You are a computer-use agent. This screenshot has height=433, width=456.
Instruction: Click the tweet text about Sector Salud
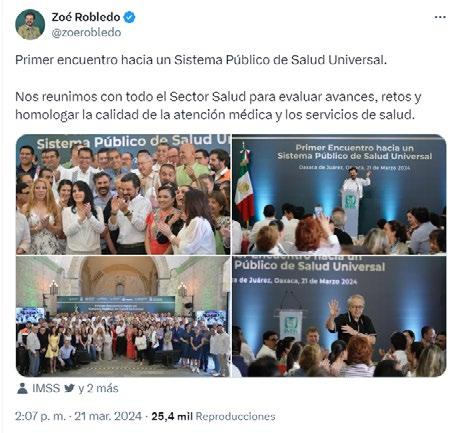point(218,105)
